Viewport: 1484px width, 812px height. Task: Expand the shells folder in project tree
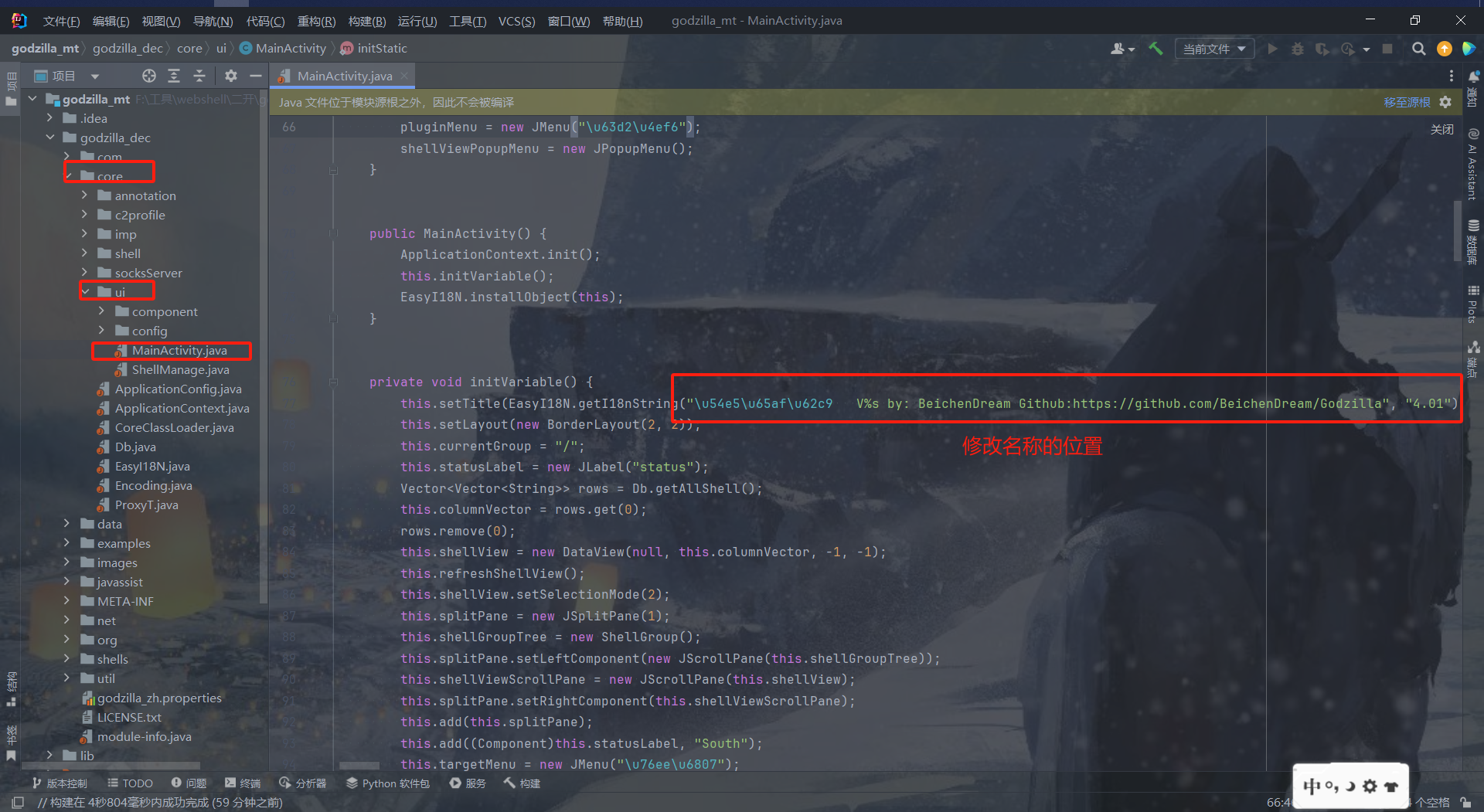(67, 659)
